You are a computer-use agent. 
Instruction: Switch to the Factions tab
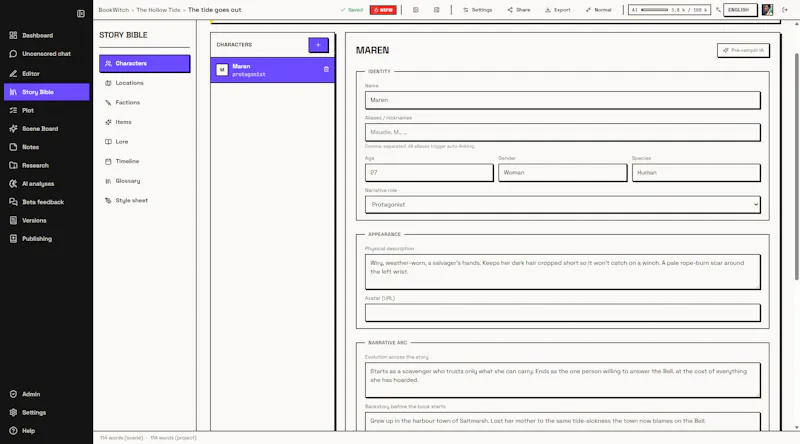point(144,103)
